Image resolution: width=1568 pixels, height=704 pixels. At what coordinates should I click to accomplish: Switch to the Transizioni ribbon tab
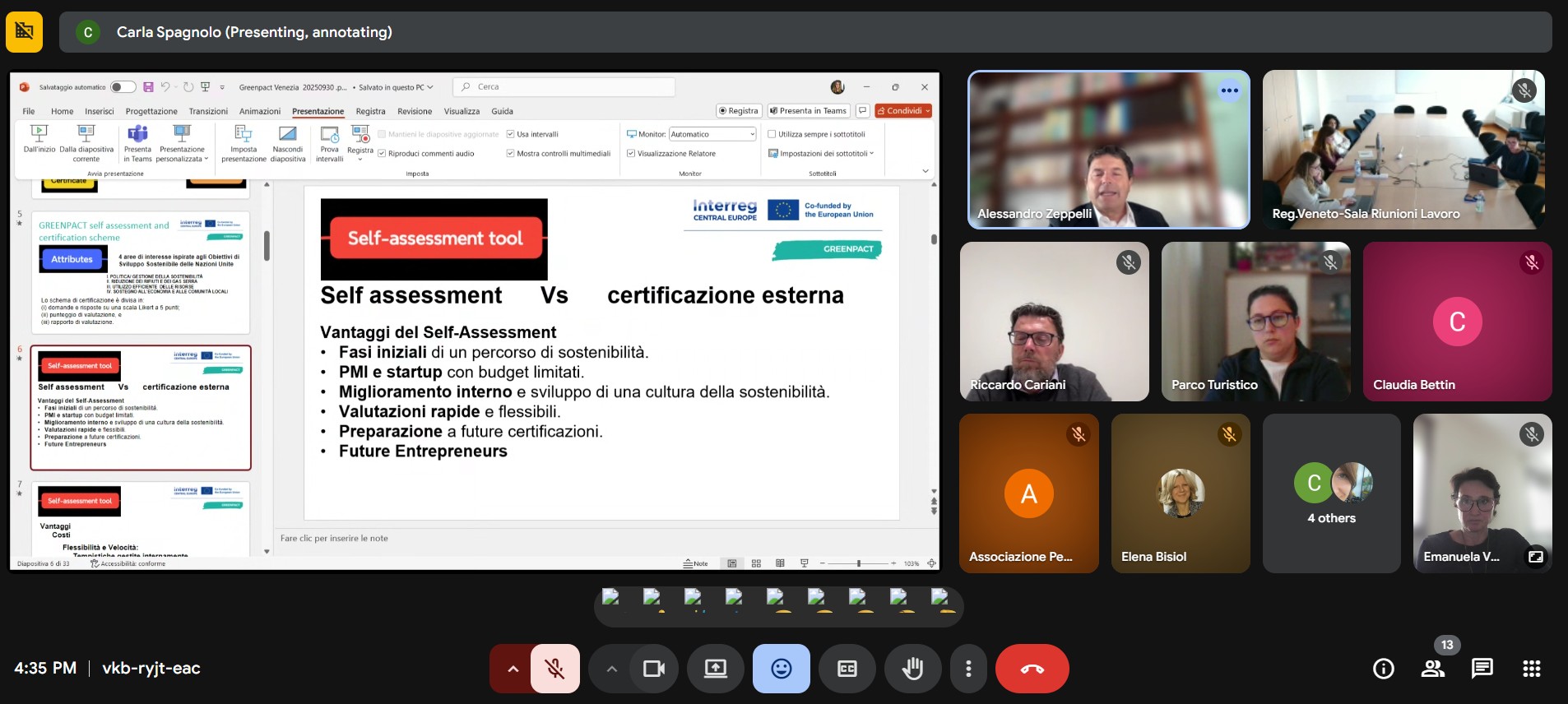click(x=208, y=111)
